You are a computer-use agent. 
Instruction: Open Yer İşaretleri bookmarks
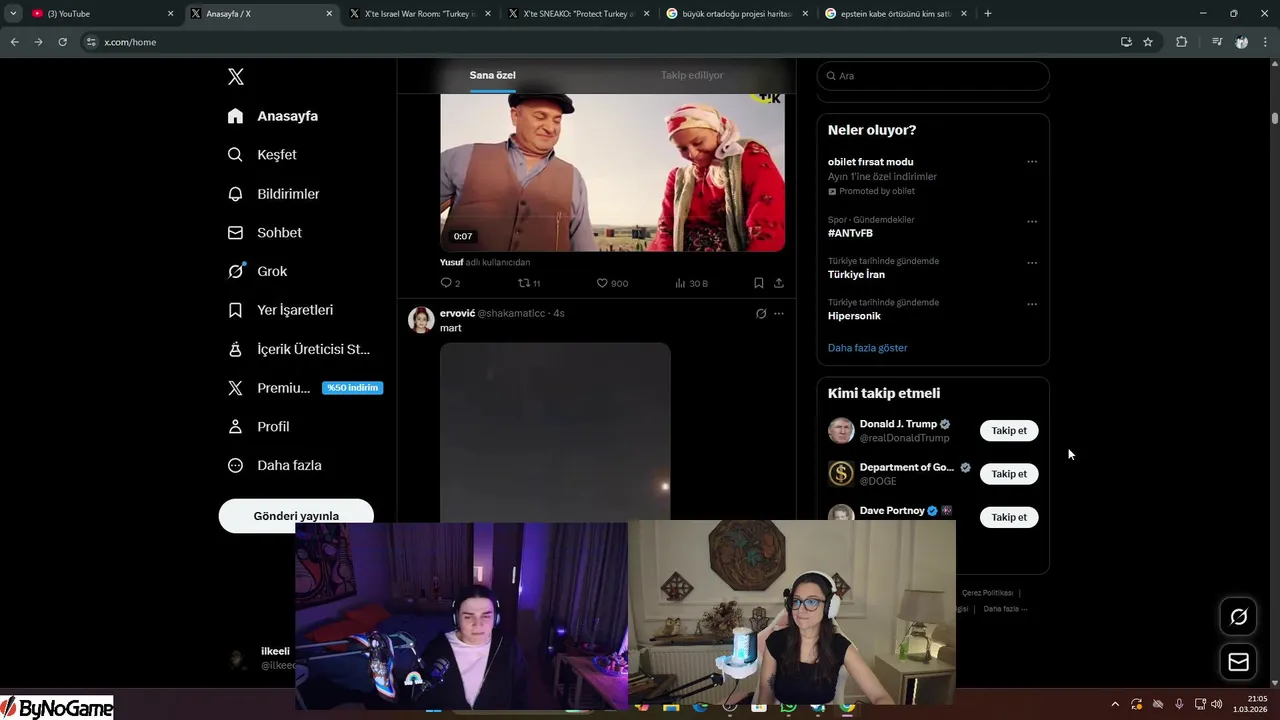(x=280, y=310)
